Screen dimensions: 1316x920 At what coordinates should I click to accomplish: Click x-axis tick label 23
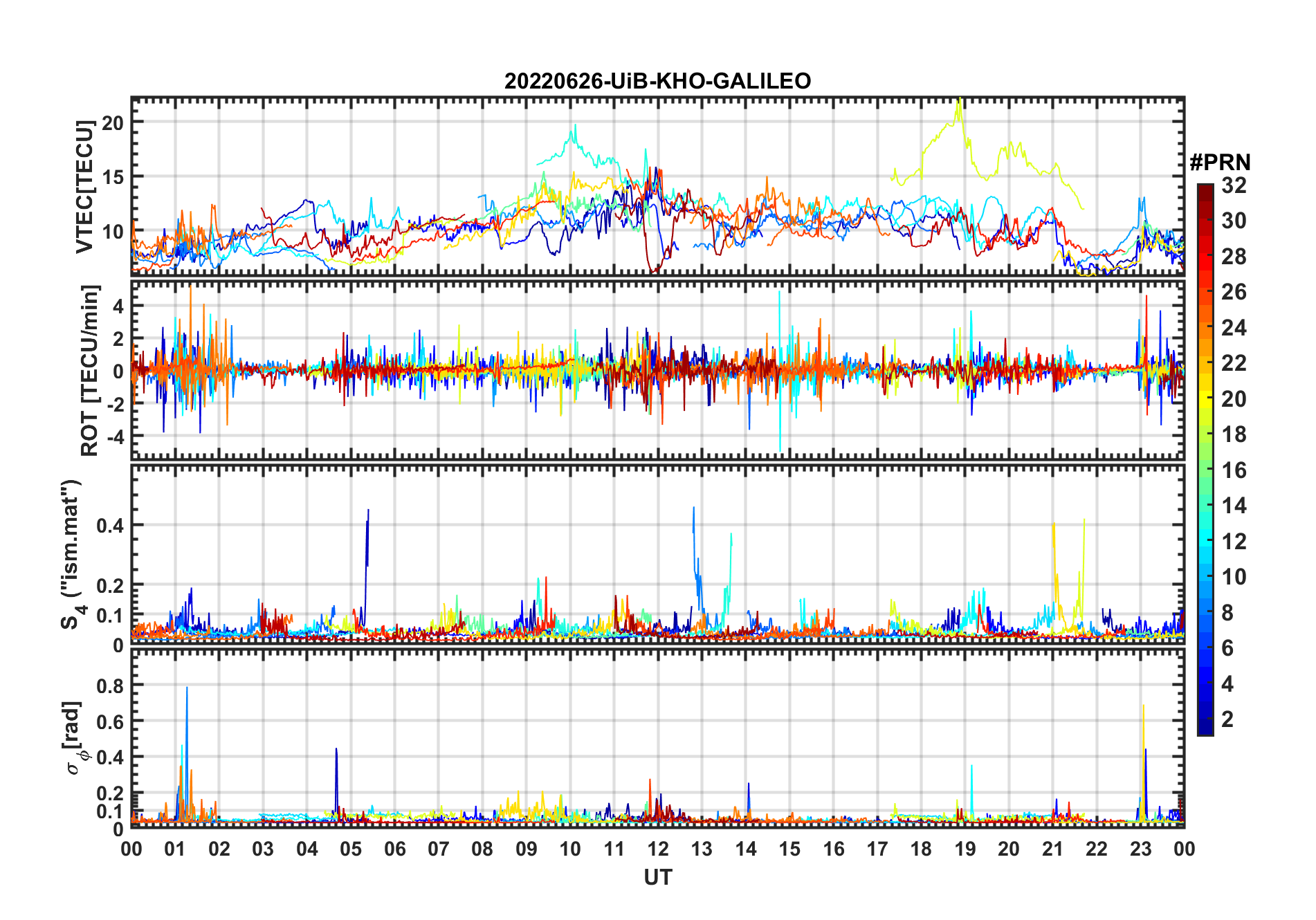pyautogui.click(x=1140, y=849)
